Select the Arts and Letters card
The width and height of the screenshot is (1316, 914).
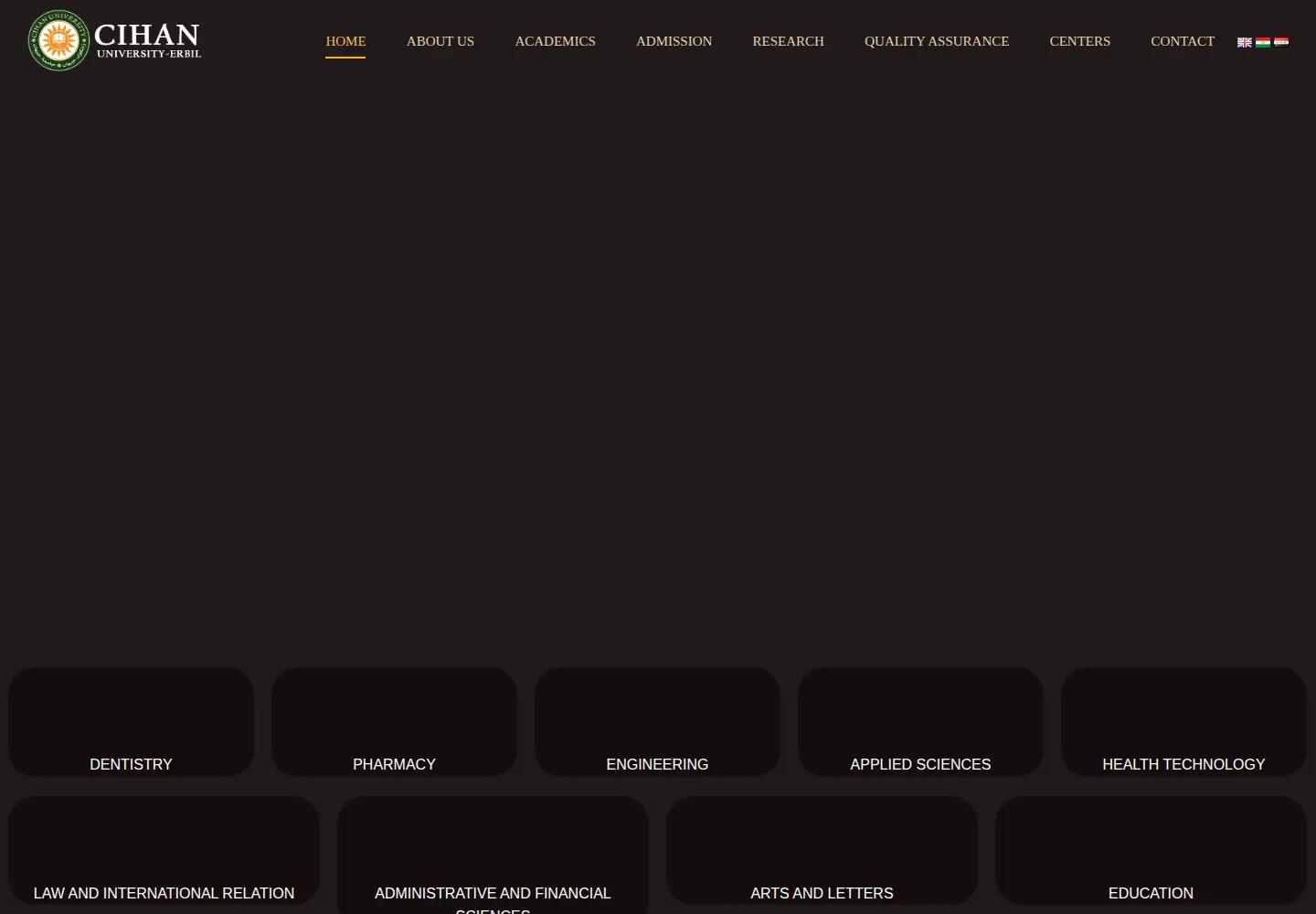pos(822,851)
